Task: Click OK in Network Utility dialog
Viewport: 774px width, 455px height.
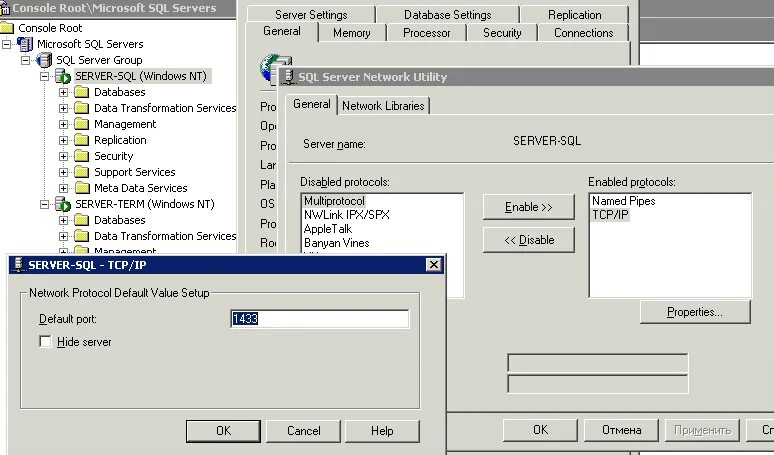Action: coord(540,430)
